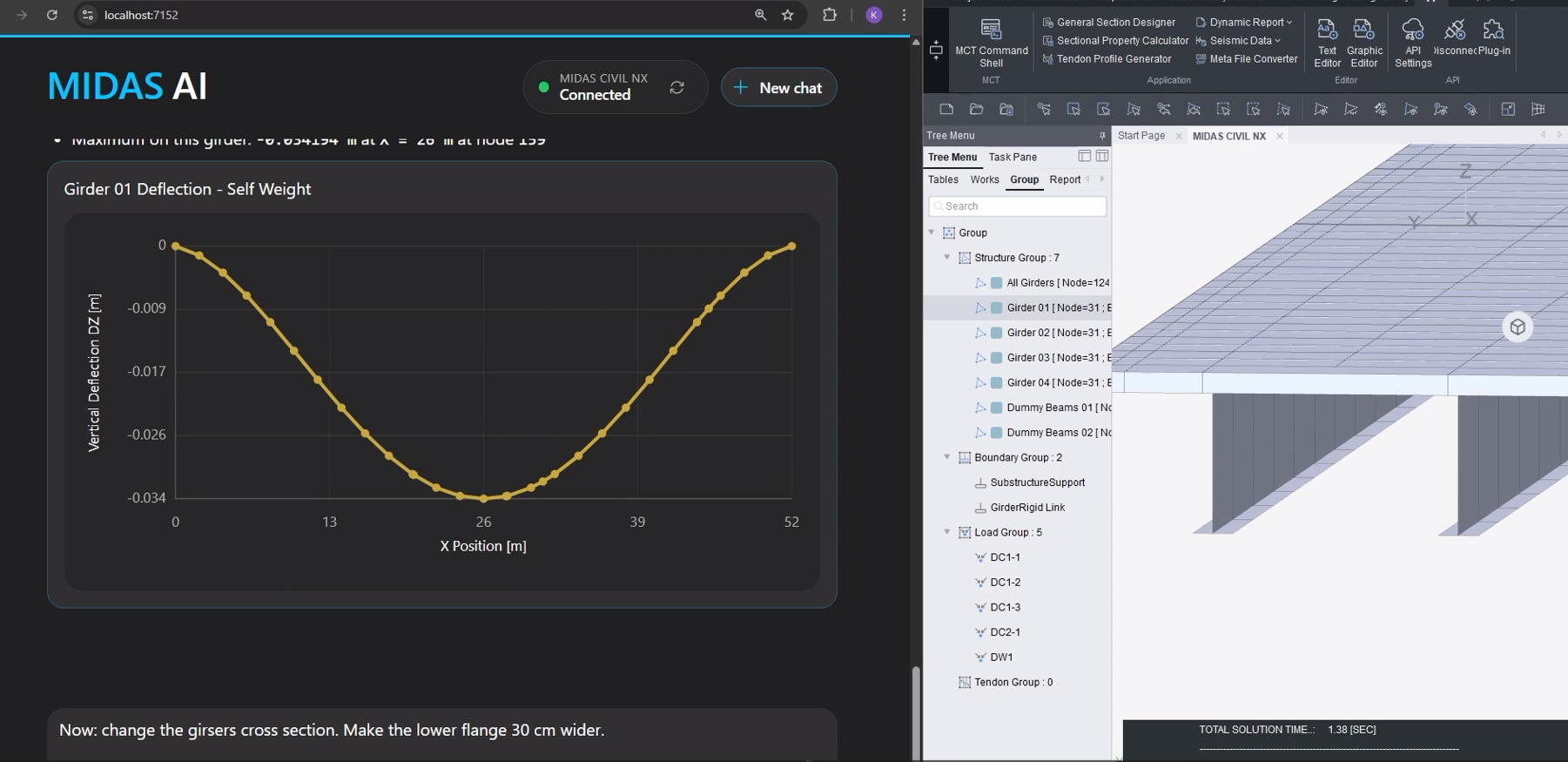The width and height of the screenshot is (1568, 762).
Task: Start a New chat
Action: click(x=778, y=88)
